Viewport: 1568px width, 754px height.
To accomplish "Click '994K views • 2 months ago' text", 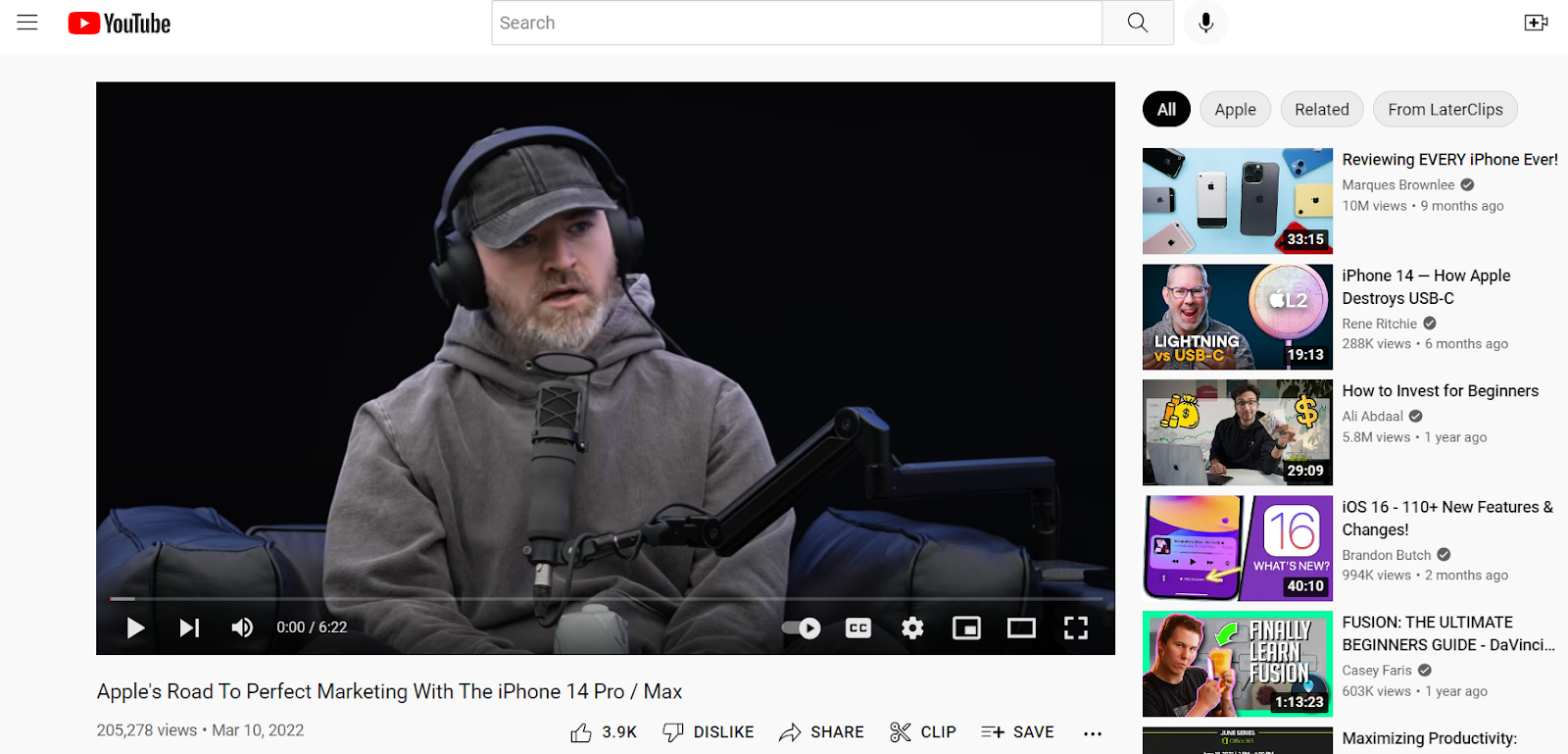I will pyautogui.click(x=1425, y=576).
